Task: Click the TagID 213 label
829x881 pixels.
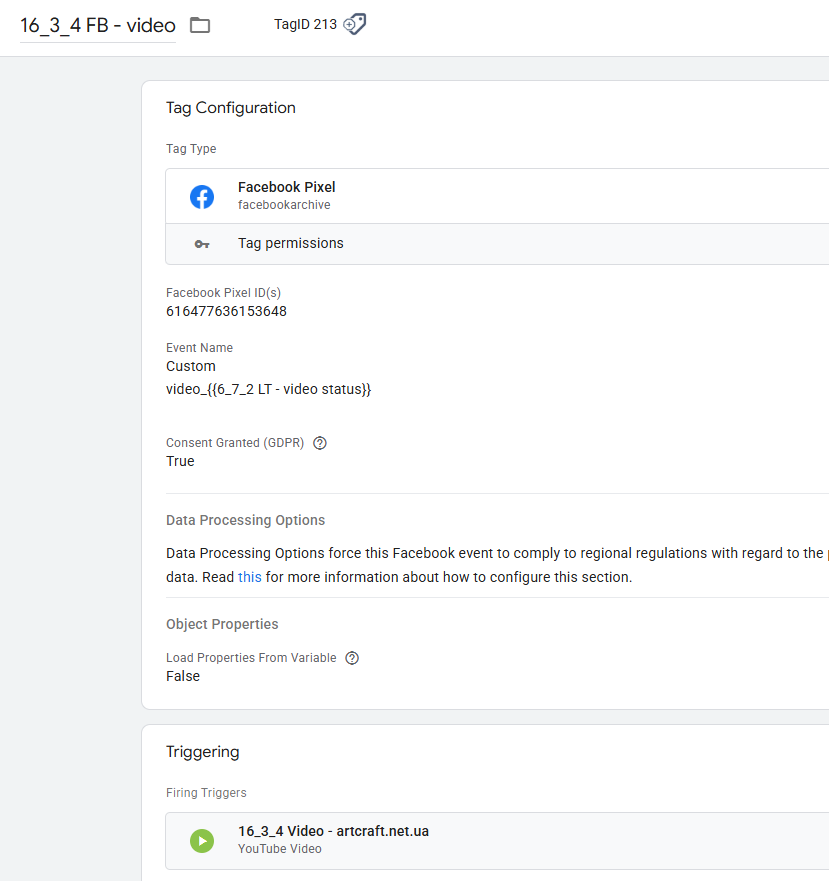Action: [305, 24]
